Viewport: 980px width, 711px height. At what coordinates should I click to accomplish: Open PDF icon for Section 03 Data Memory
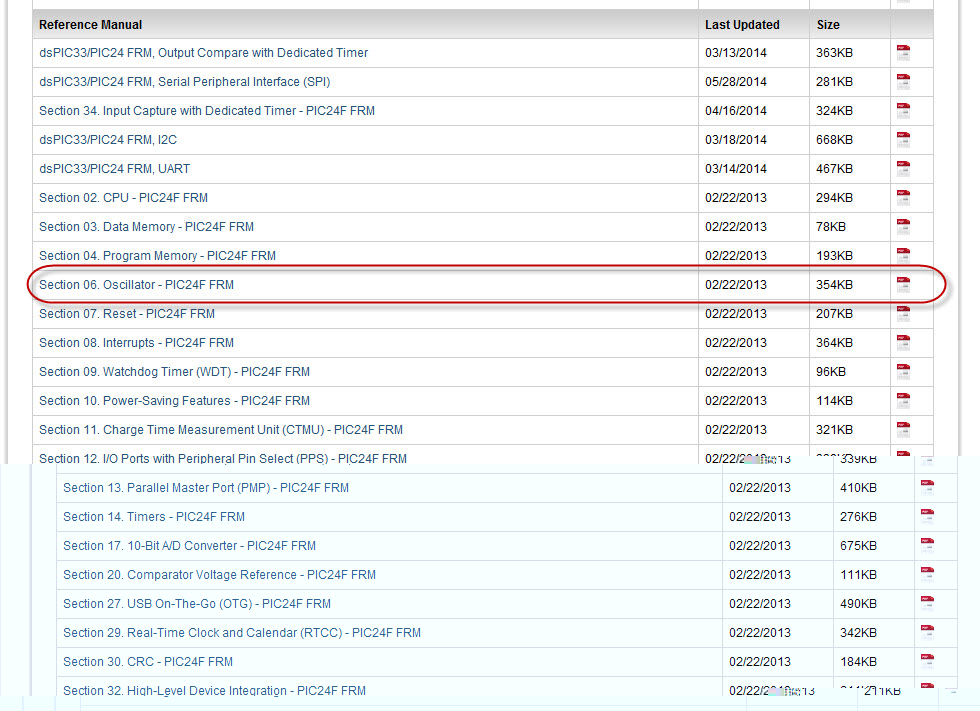coord(903,226)
